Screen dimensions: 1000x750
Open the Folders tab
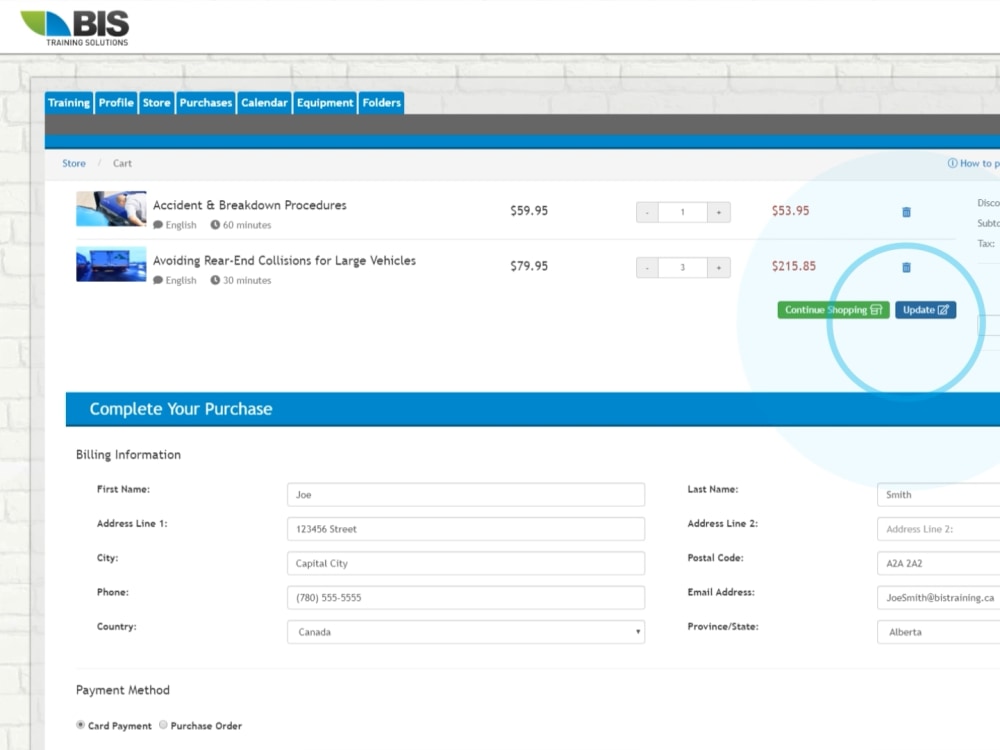(381, 103)
